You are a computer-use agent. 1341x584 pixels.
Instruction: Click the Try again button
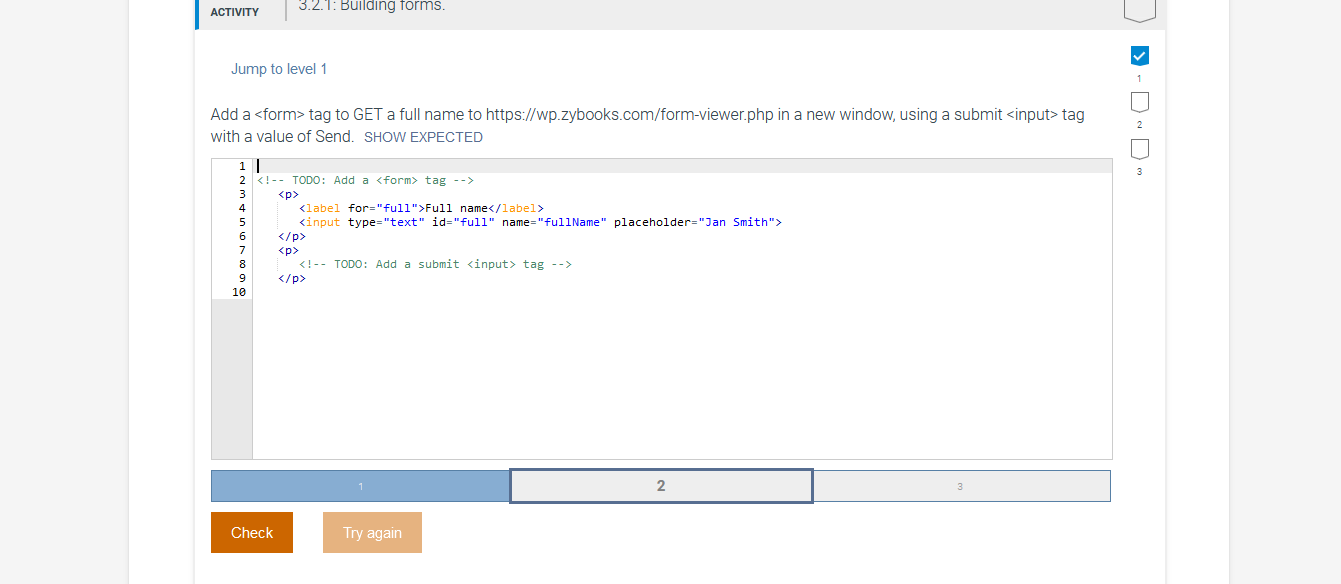tap(372, 532)
